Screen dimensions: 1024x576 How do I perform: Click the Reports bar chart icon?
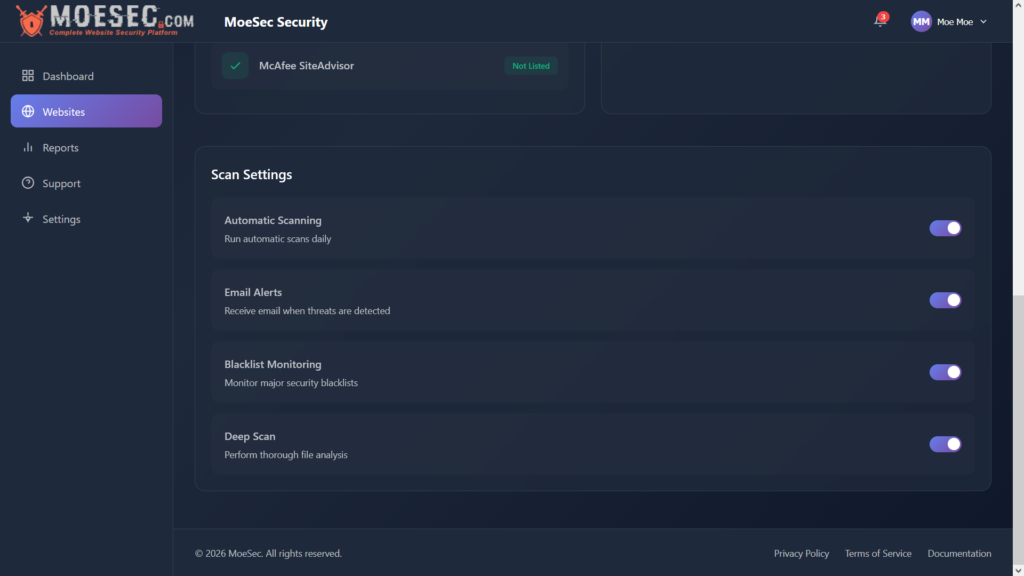pyautogui.click(x=27, y=147)
